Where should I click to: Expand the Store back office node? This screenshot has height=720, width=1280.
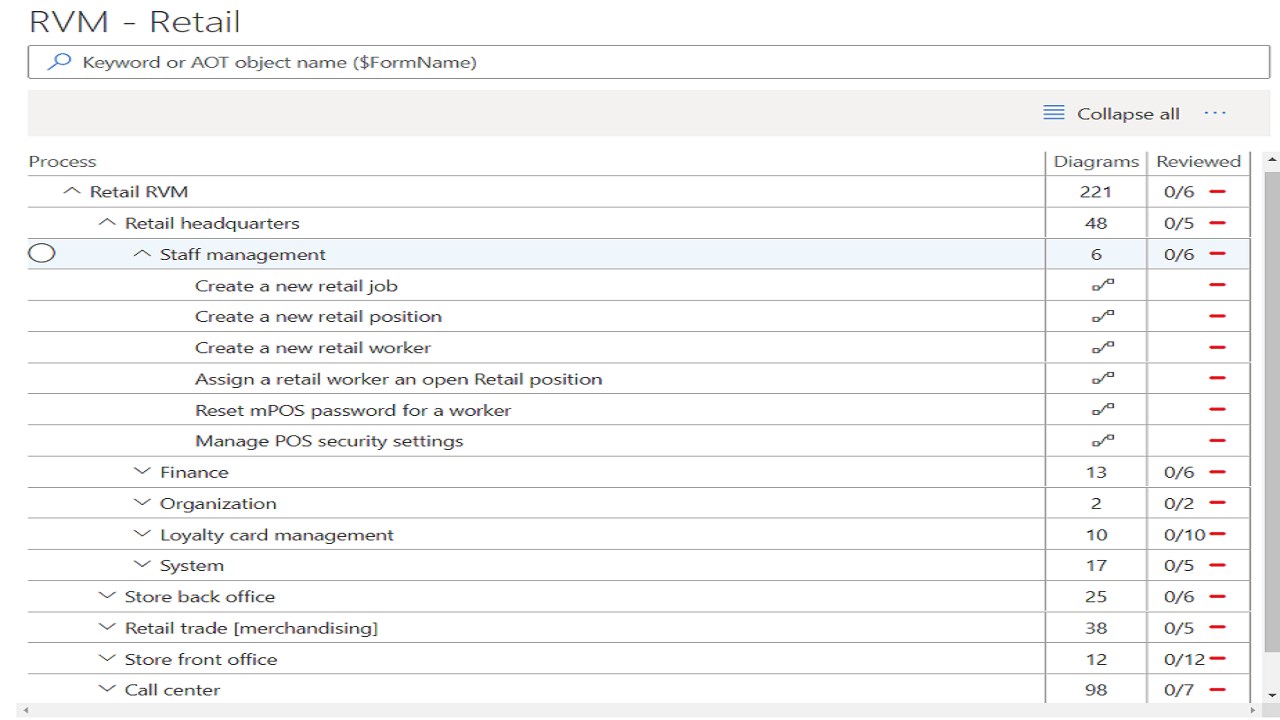pos(106,596)
